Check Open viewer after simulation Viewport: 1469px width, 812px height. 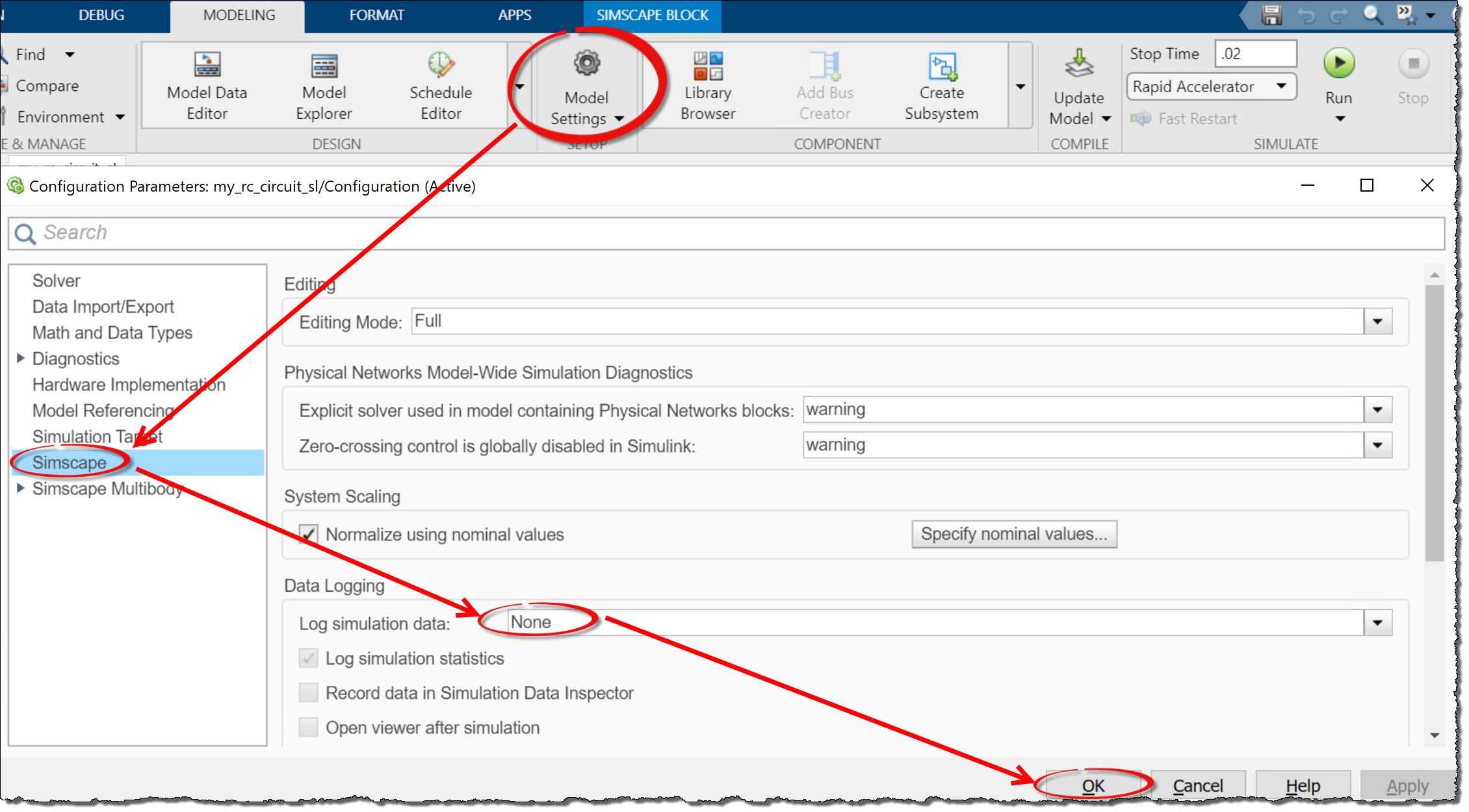coord(309,728)
